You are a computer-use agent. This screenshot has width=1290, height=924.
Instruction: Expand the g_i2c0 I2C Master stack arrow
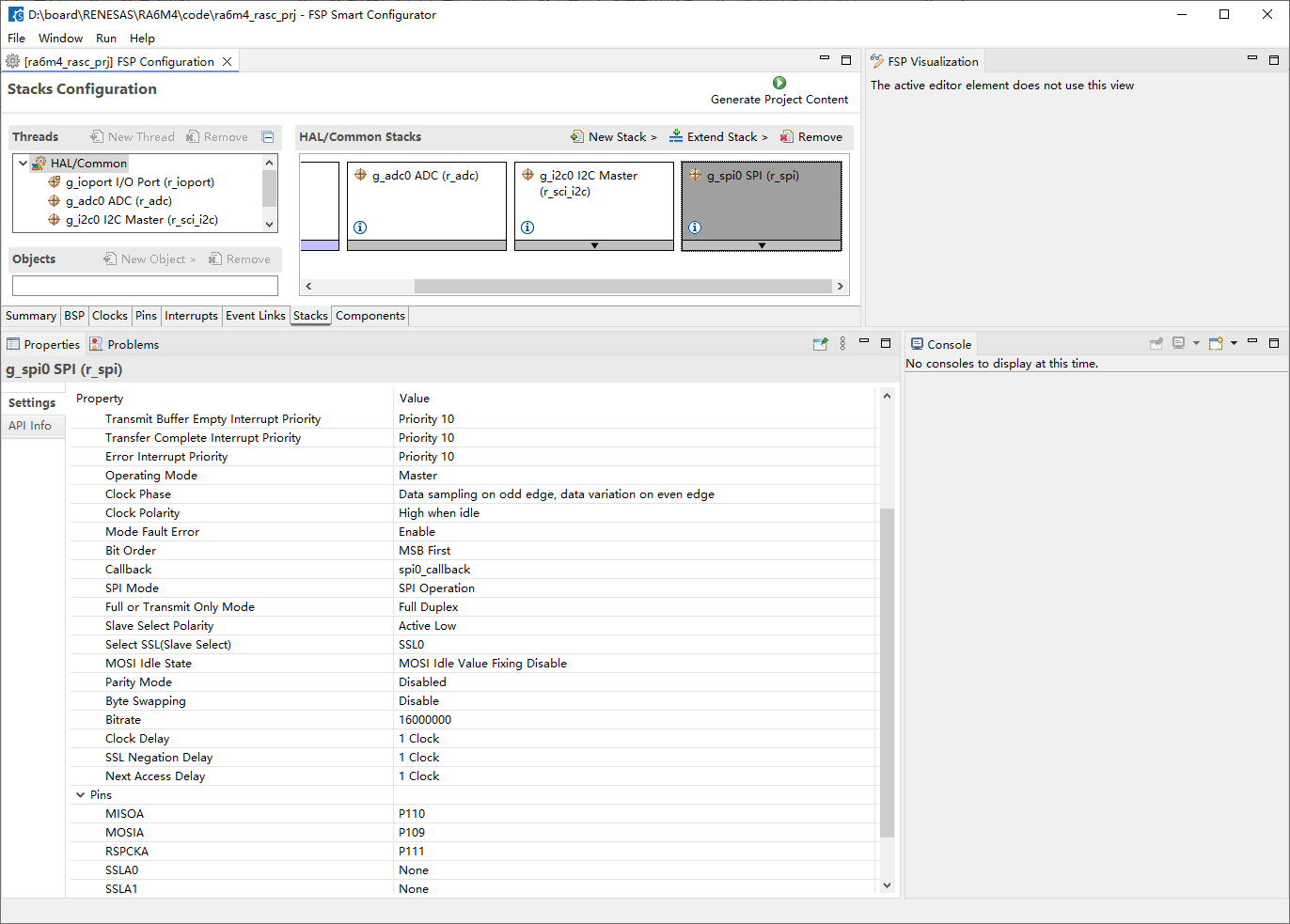[x=594, y=245]
